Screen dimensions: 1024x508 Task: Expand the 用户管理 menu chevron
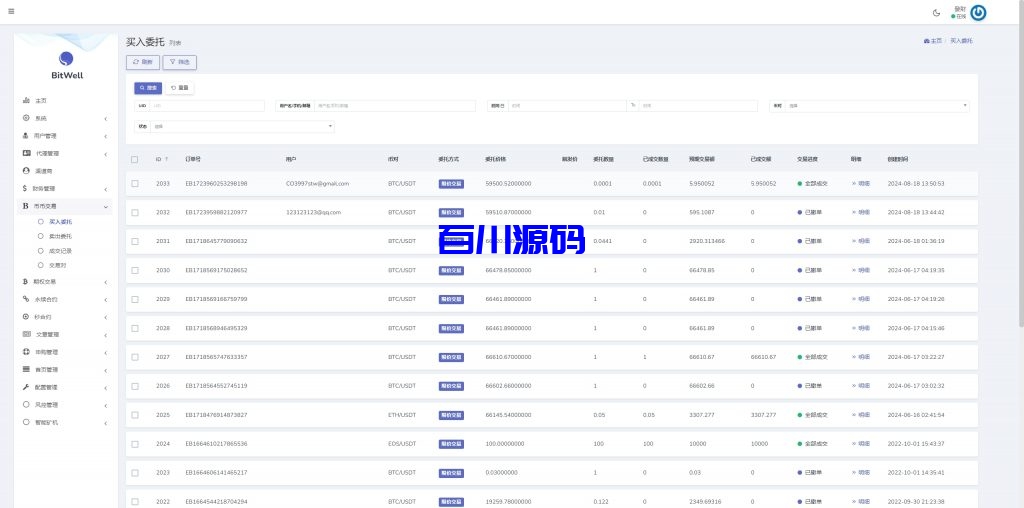[106, 136]
